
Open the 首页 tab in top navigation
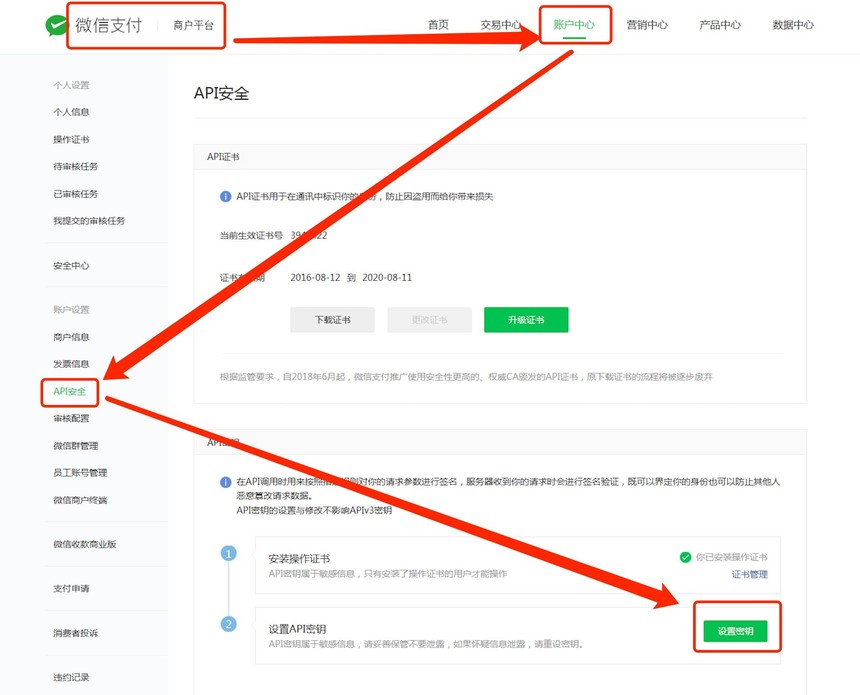point(438,25)
